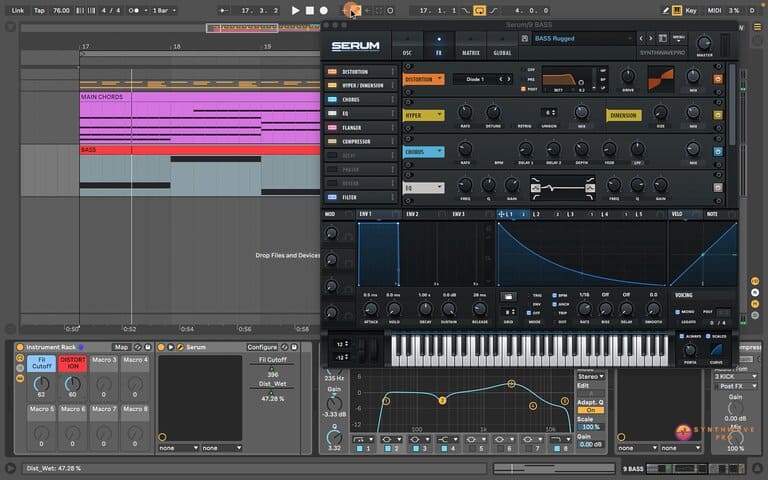
Task: Click the save preset disk icon in Serum
Action: (x=525, y=38)
